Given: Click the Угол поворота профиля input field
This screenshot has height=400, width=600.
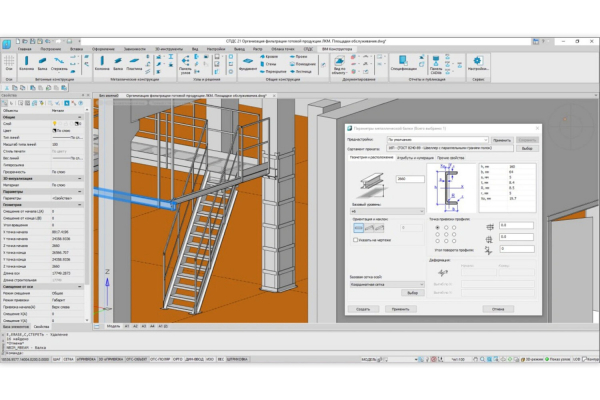Looking at the screenshot, I should coord(517,249).
